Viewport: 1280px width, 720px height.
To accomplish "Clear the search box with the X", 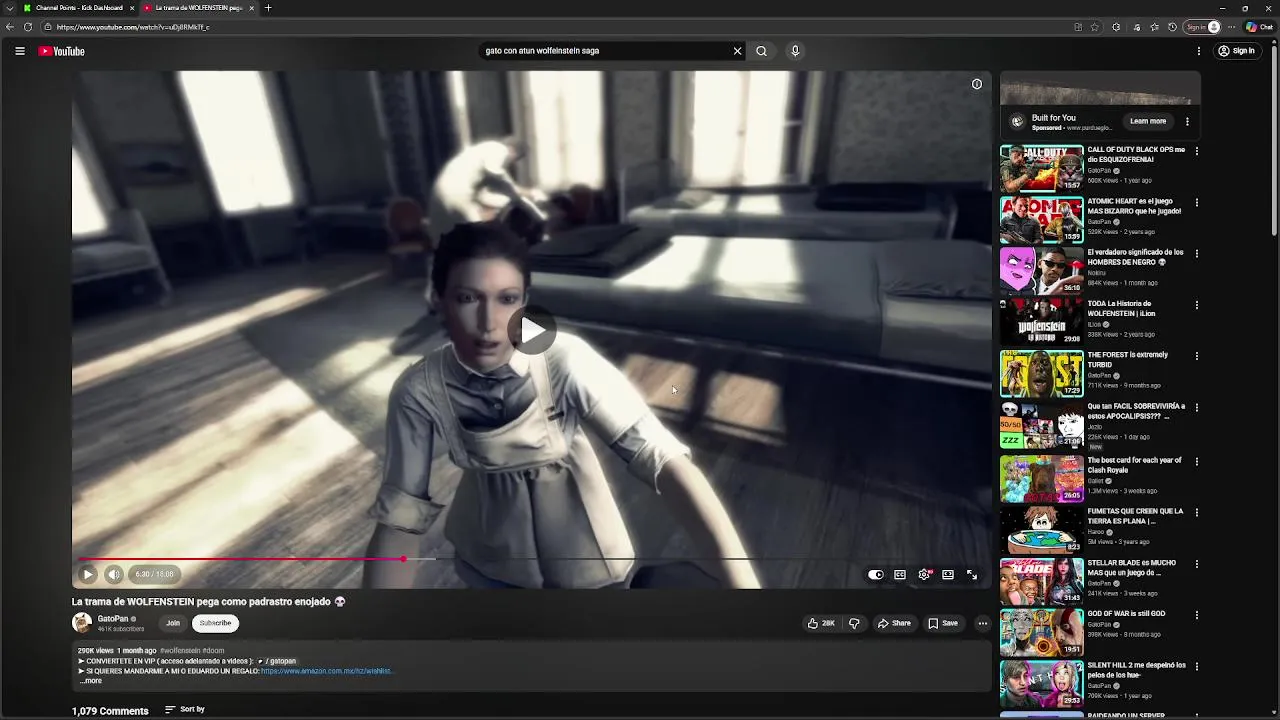I will (737, 51).
